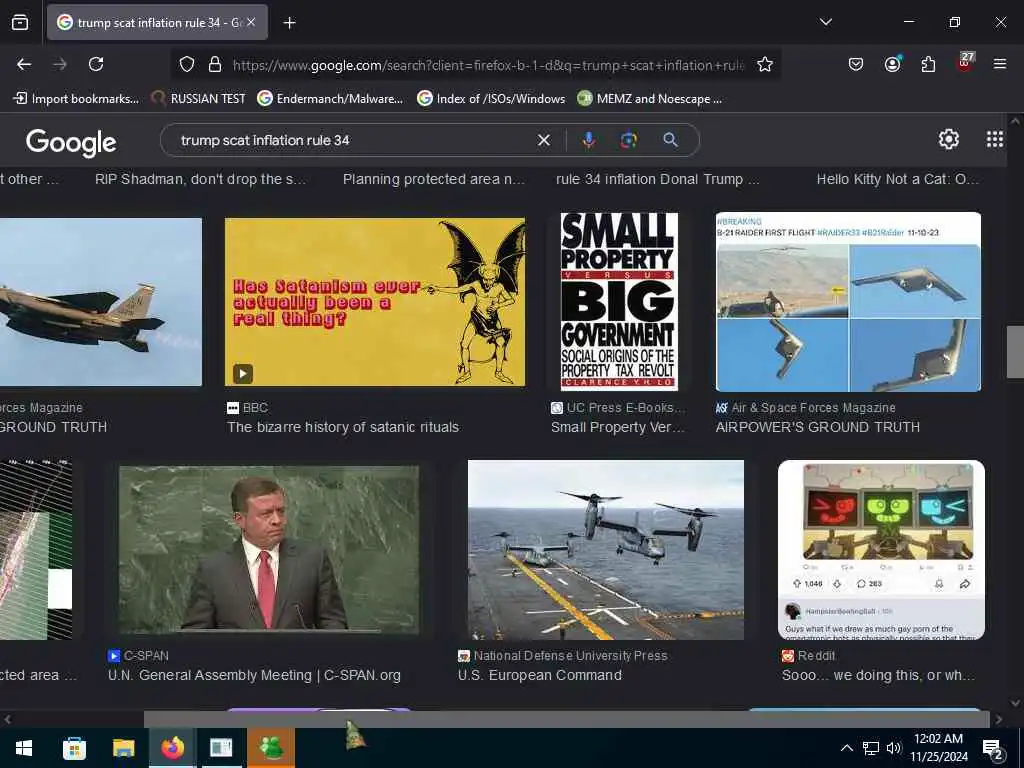Reload the current page
Screen dimensions: 1024x768
96,64
